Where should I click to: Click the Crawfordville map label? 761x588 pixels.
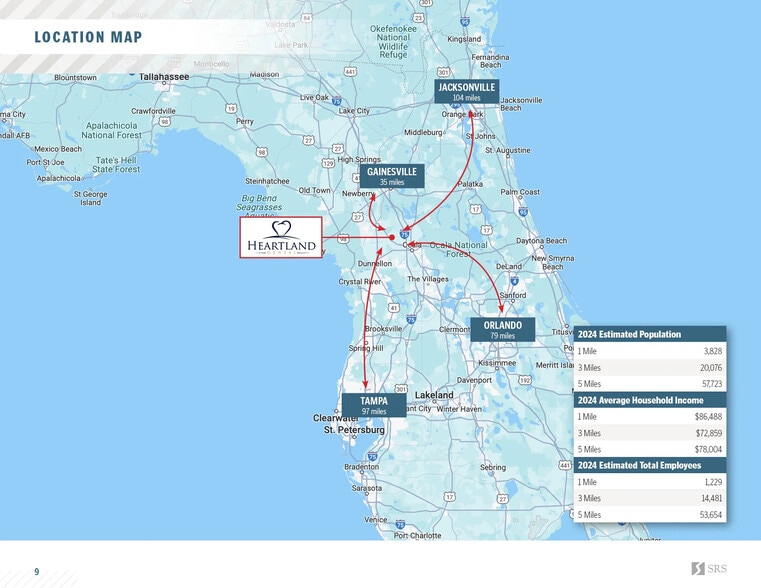click(153, 111)
